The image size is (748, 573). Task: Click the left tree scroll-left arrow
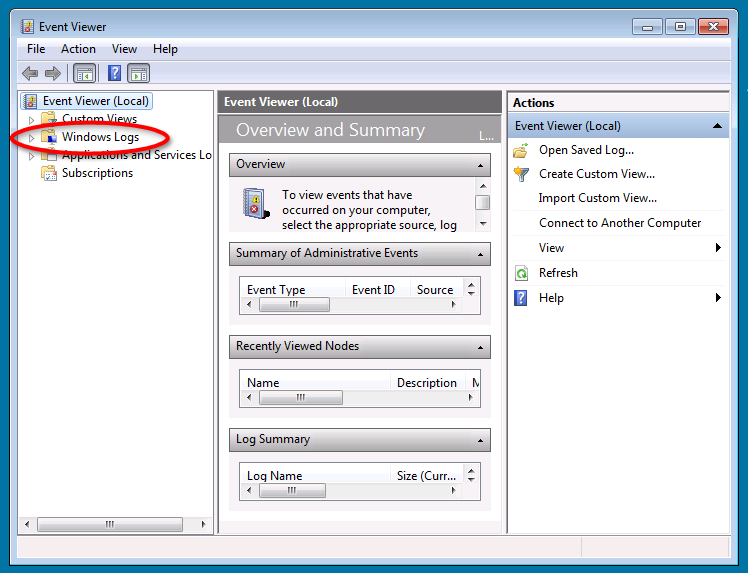pyautogui.click(x=27, y=524)
